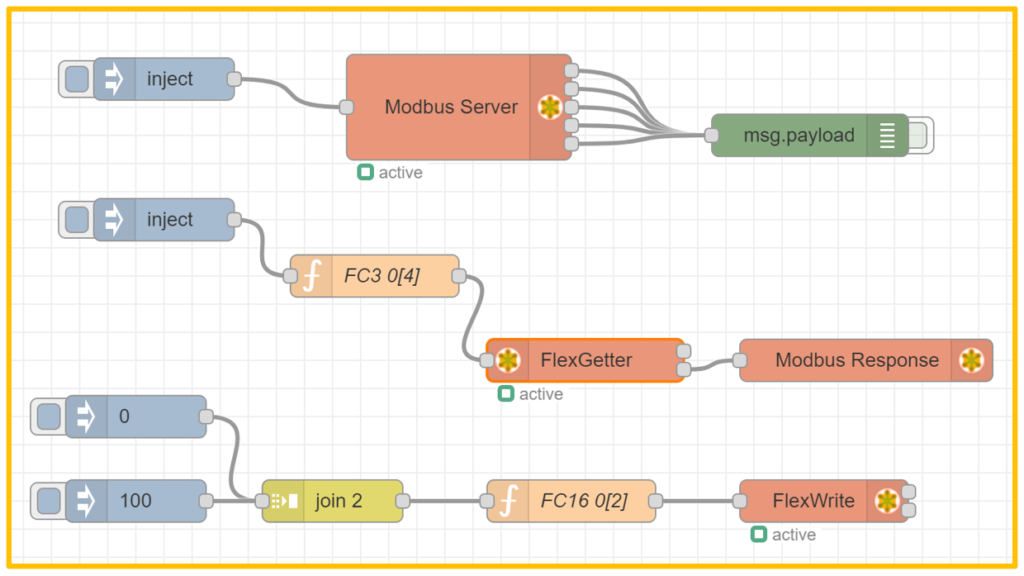Click the Modbus Response node's star icon

[x=971, y=360]
